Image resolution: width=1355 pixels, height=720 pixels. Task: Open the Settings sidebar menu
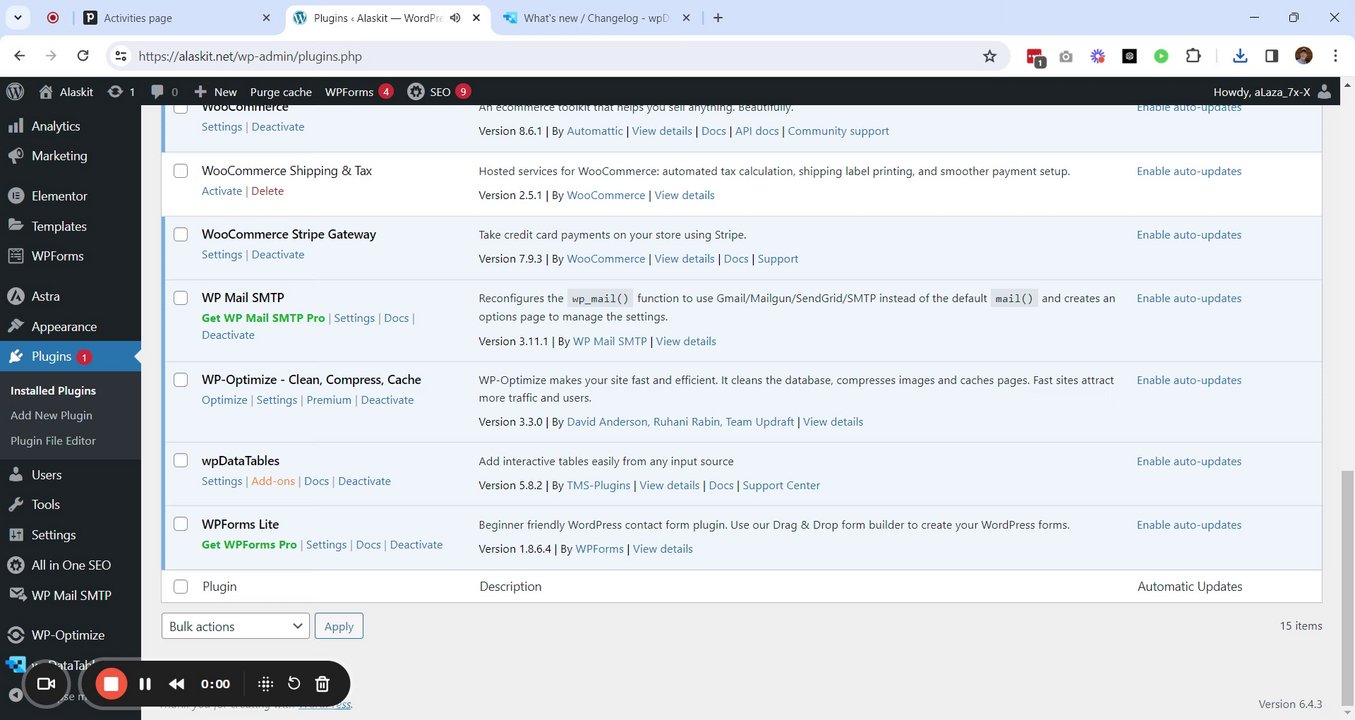[53, 535]
